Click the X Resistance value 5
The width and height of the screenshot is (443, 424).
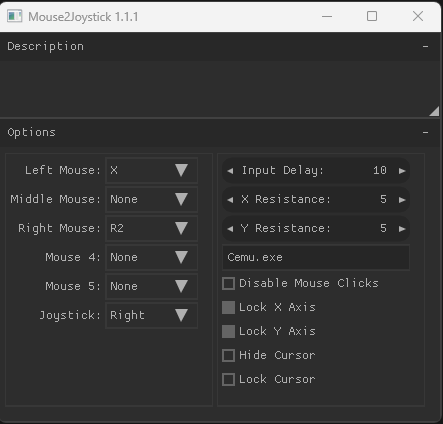[x=383, y=199]
